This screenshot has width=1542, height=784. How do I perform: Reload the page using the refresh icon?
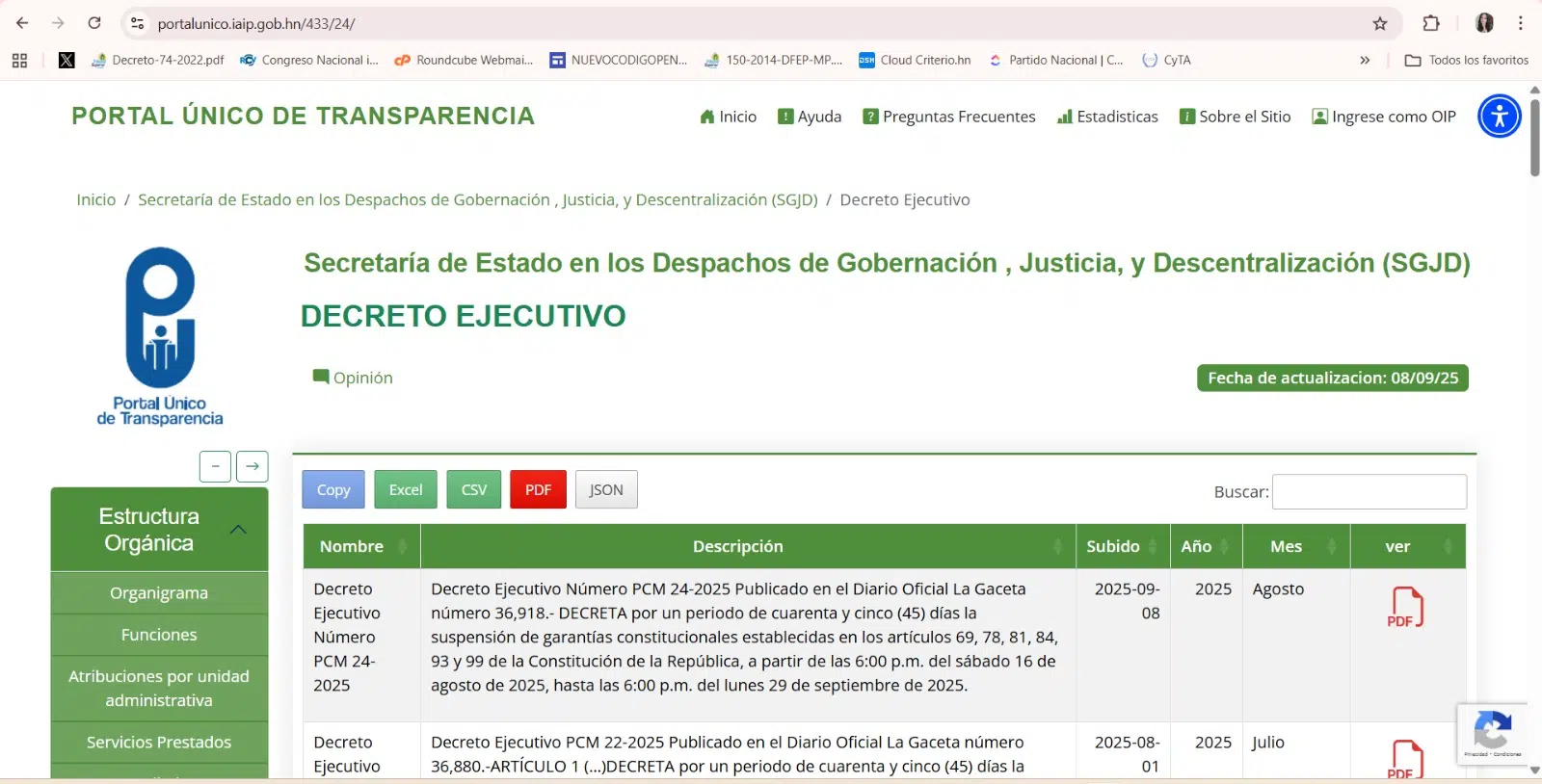pos(94,23)
